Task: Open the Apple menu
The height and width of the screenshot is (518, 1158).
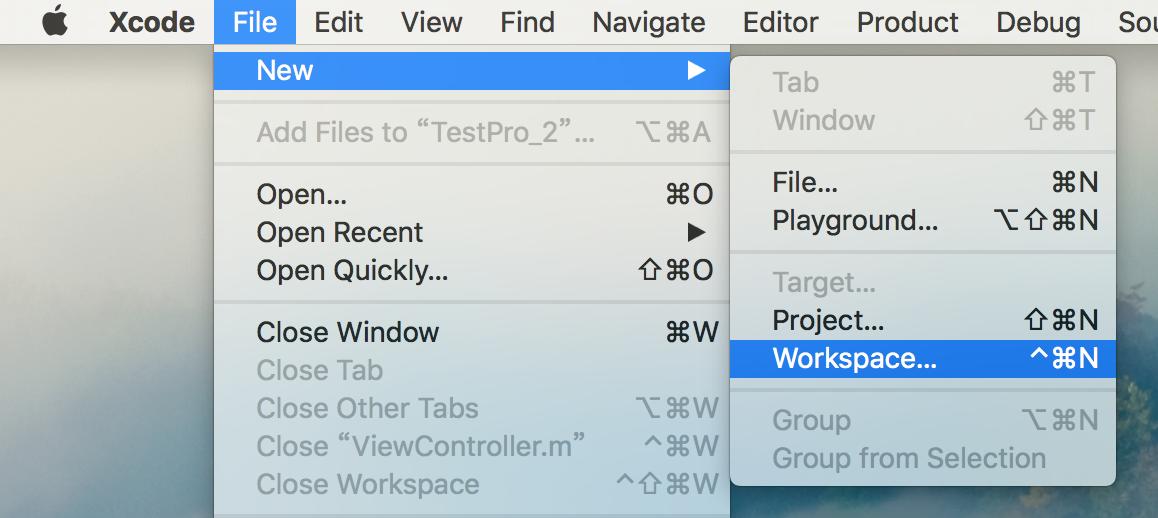Action: [55, 22]
